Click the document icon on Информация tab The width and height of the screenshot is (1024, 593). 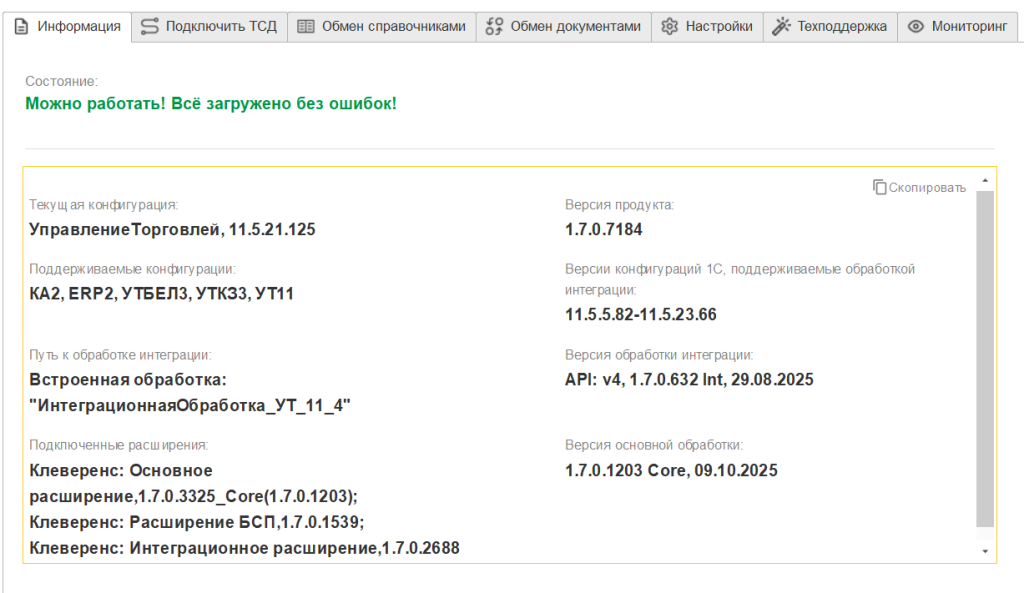(22, 27)
